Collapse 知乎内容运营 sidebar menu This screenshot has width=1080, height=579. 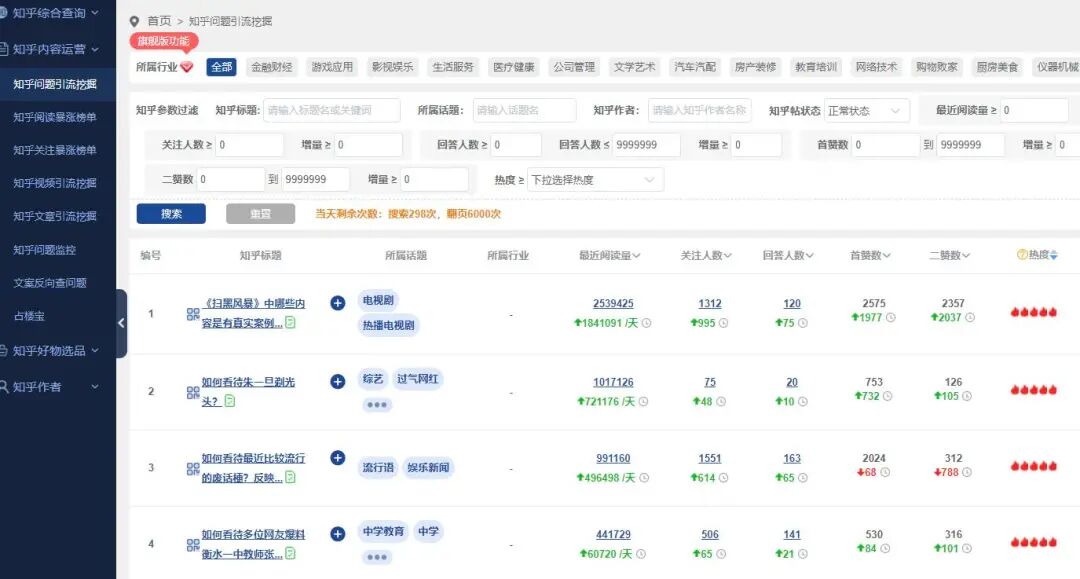(x=54, y=49)
